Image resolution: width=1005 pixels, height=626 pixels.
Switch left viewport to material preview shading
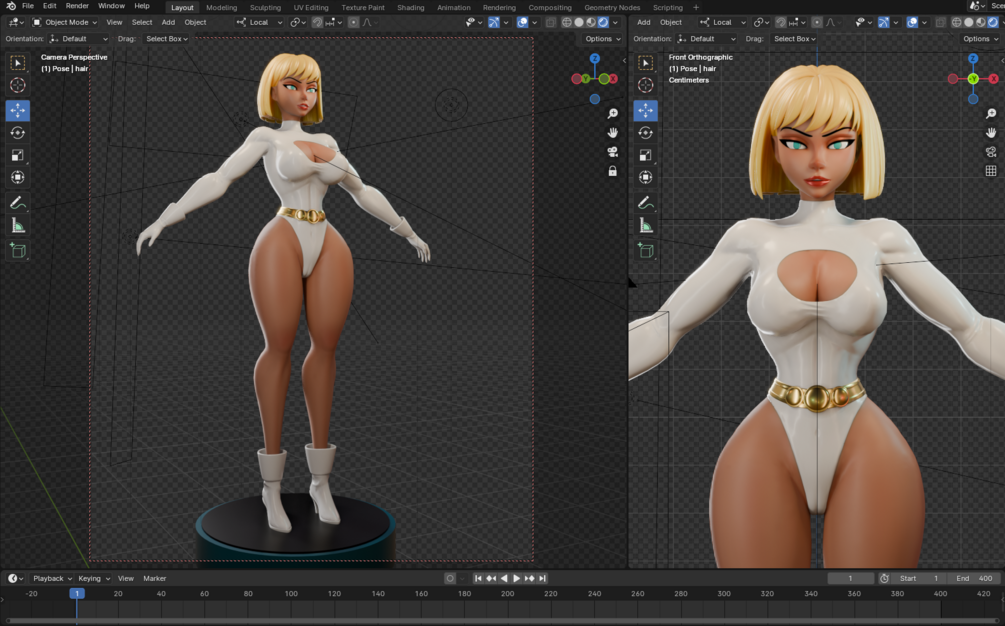tap(591, 22)
